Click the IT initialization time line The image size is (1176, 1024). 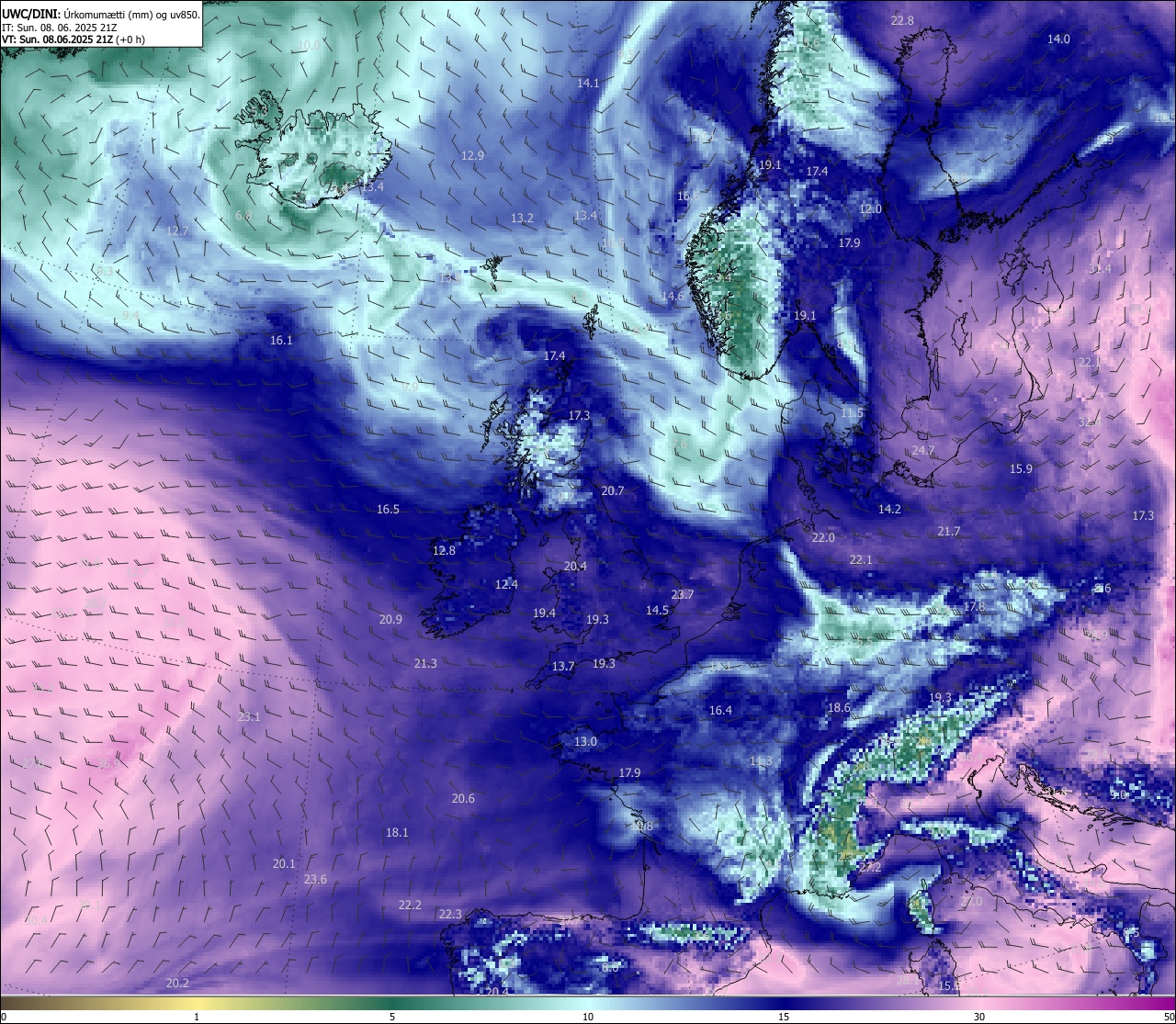(x=60, y=27)
